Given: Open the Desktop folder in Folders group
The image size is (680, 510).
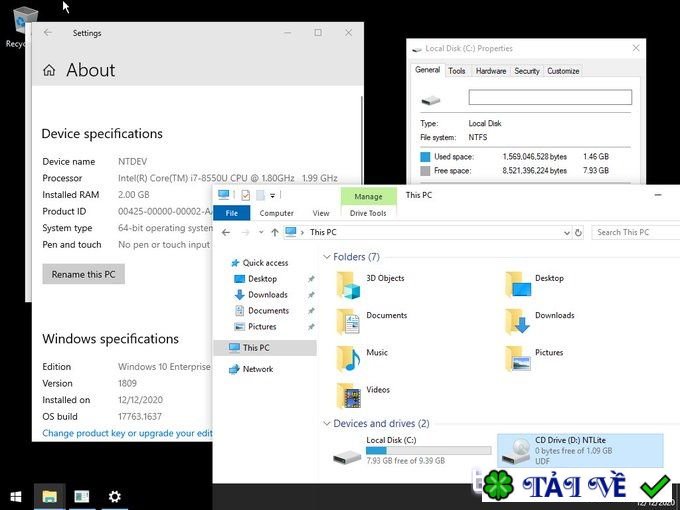Looking at the screenshot, I should tap(535, 285).
